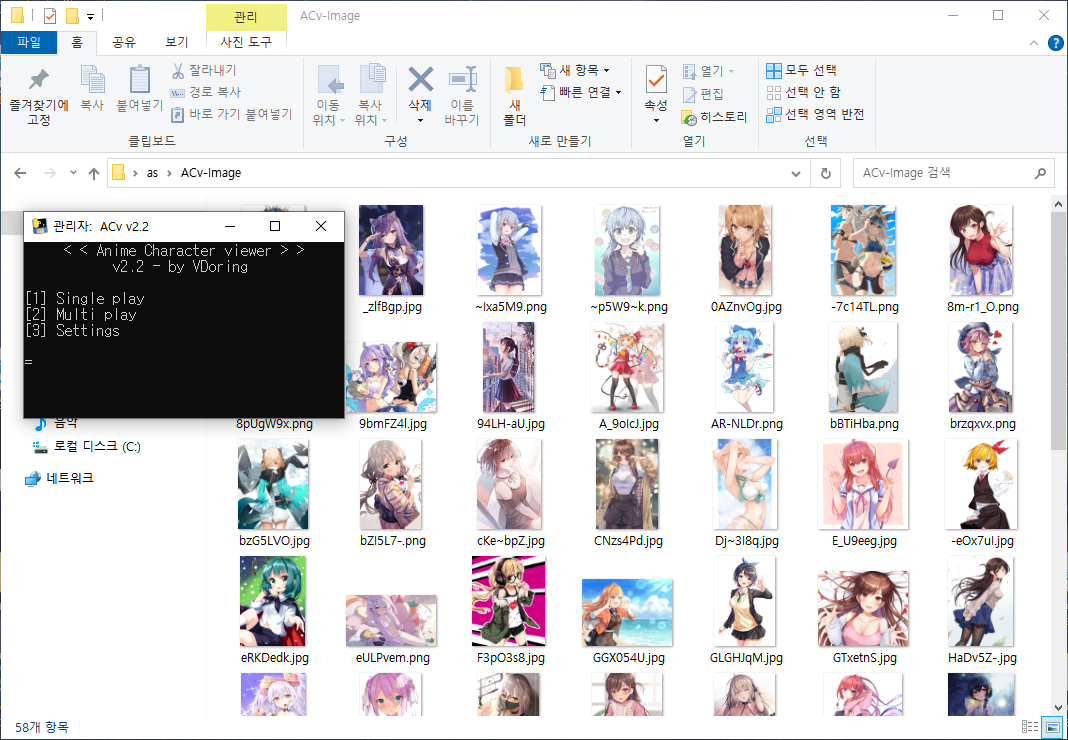Copy path with 경로 복사
The image size is (1068, 740).
(206, 92)
